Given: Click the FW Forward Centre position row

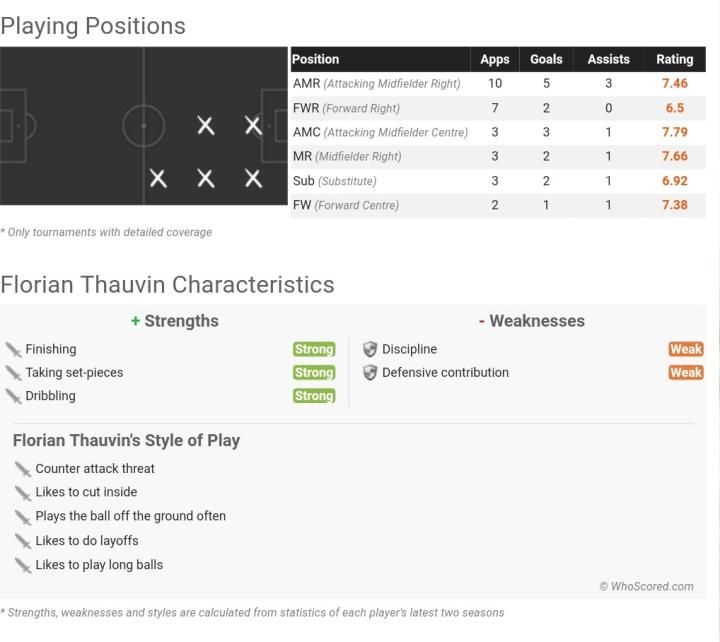Looking at the screenshot, I should [346, 205].
